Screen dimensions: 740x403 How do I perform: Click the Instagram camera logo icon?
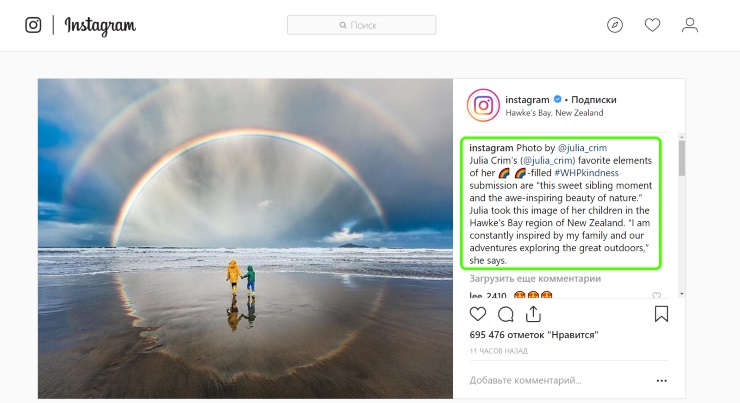[x=33, y=25]
